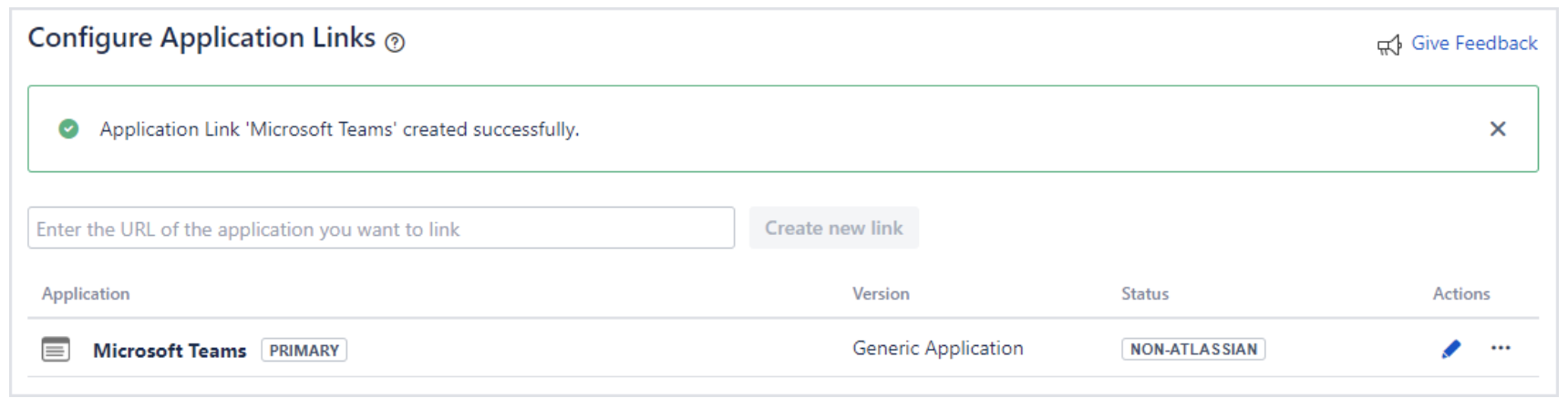The image size is (1568, 408).
Task: Dismiss the application link created message
Action: click(x=1497, y=129)
